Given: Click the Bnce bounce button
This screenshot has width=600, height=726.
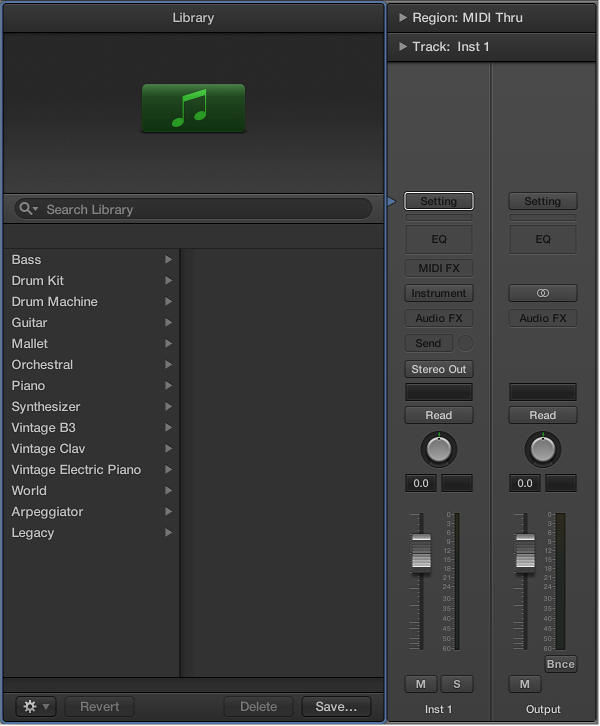Looking at the screenshot, I should pos(561,664).
